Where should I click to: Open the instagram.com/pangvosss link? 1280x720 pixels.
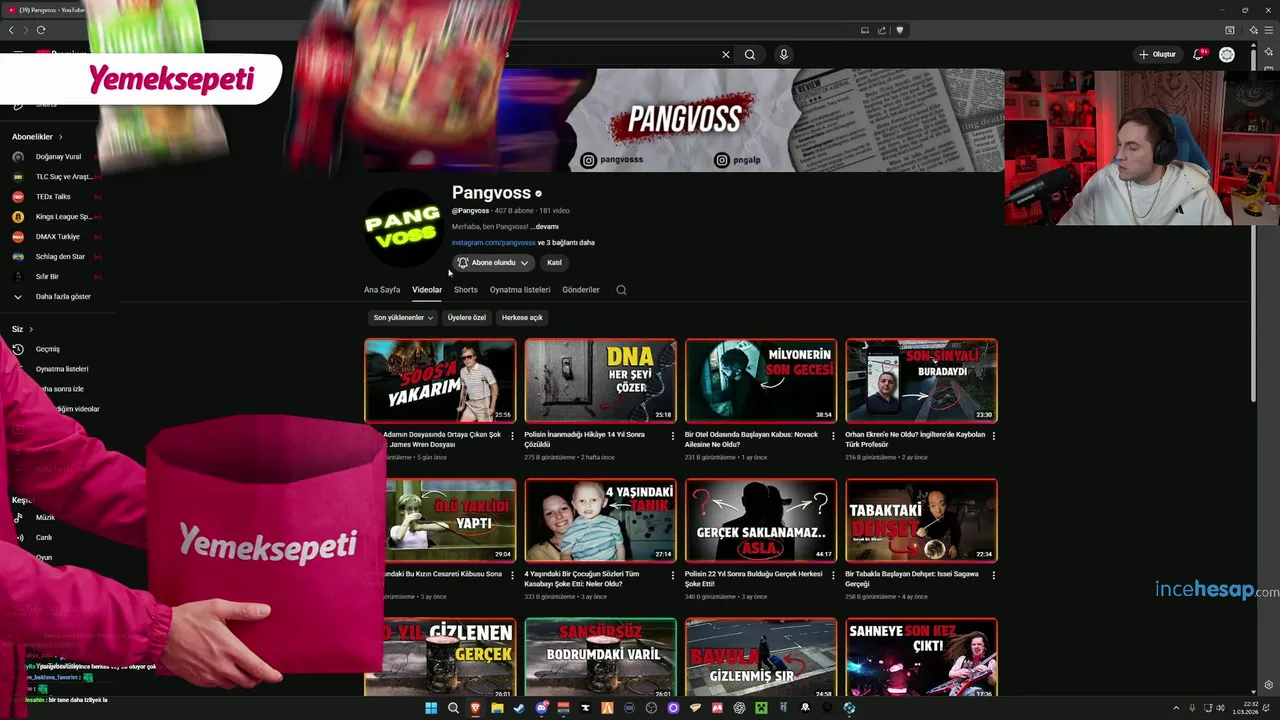(x=494, y=243)
